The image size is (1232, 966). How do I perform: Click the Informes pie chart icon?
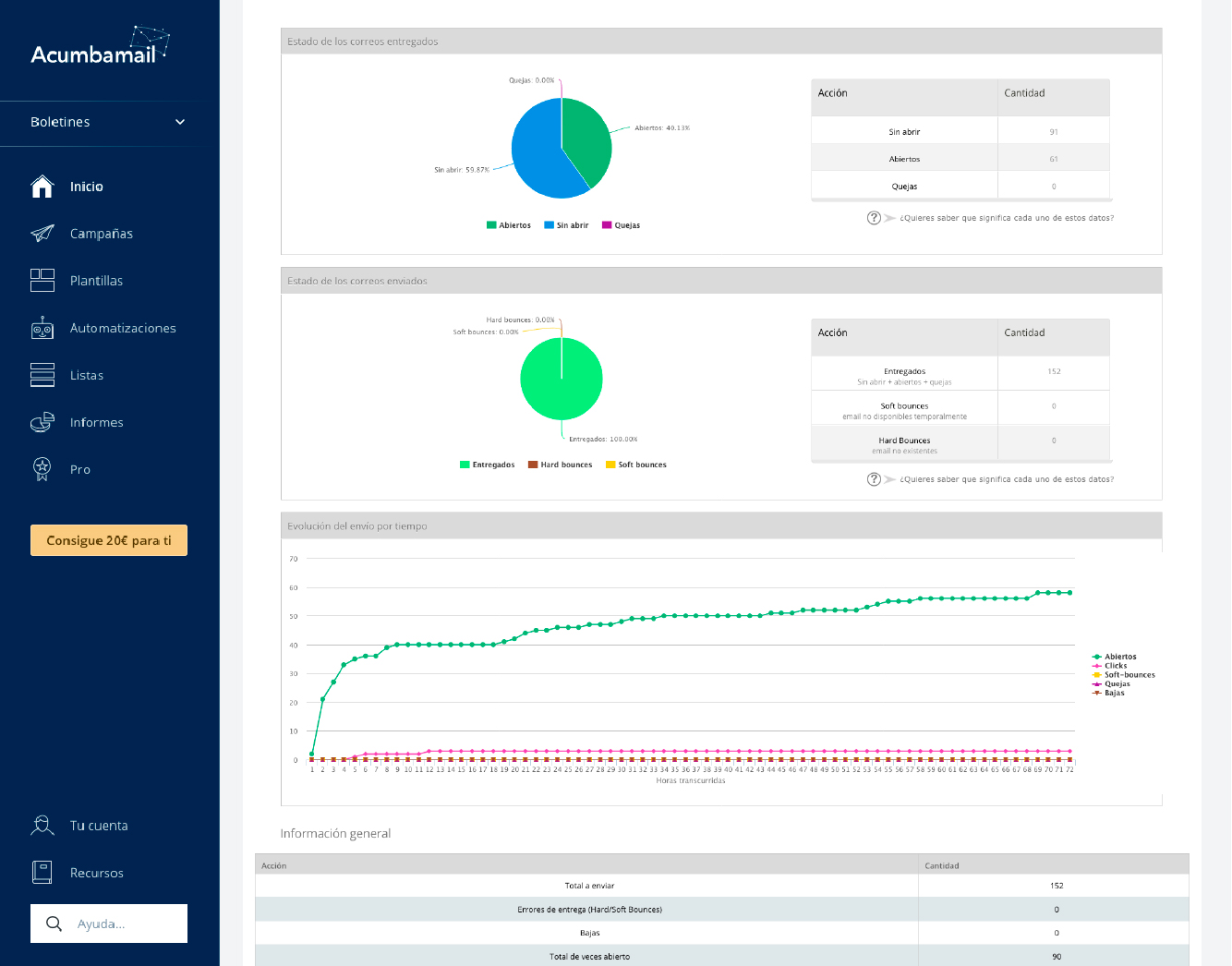(42, 422)
